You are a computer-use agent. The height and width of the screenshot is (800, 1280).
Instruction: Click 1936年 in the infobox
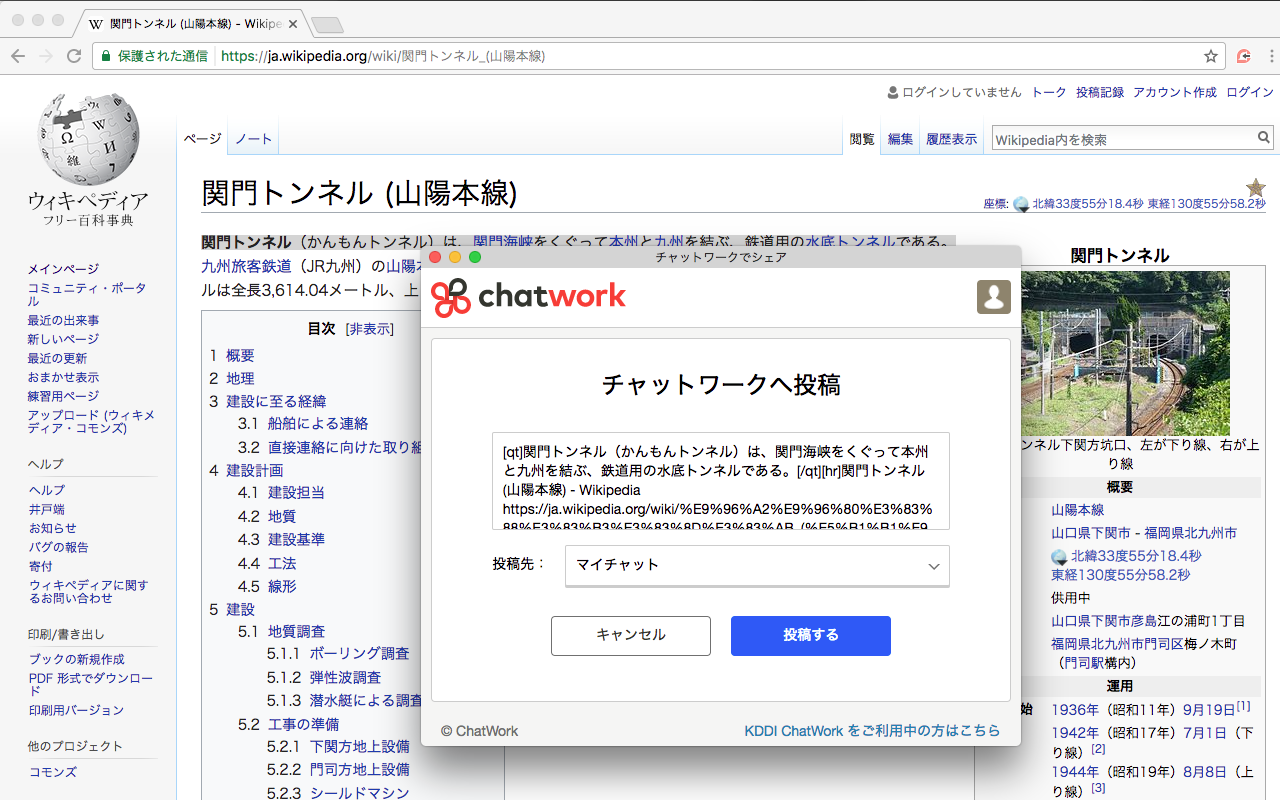click(1075, 709)
